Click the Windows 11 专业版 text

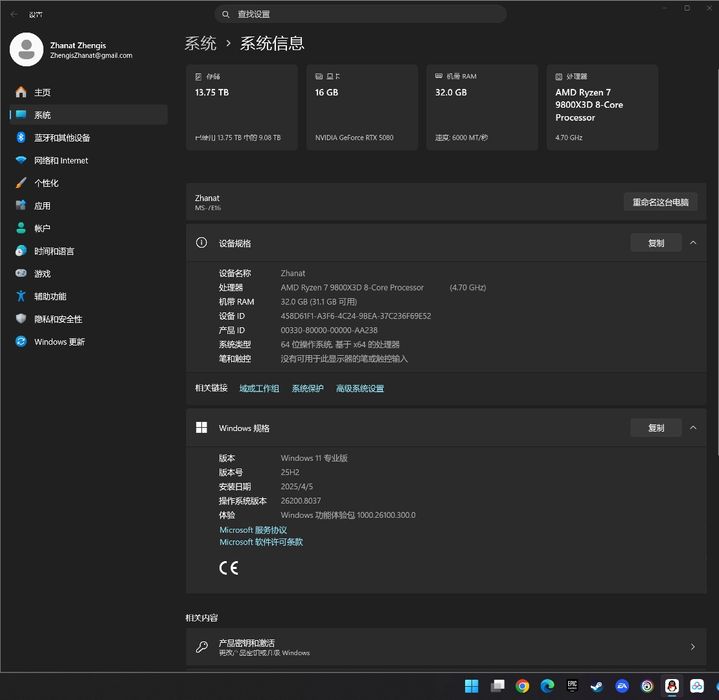click(x=314, y=458)
